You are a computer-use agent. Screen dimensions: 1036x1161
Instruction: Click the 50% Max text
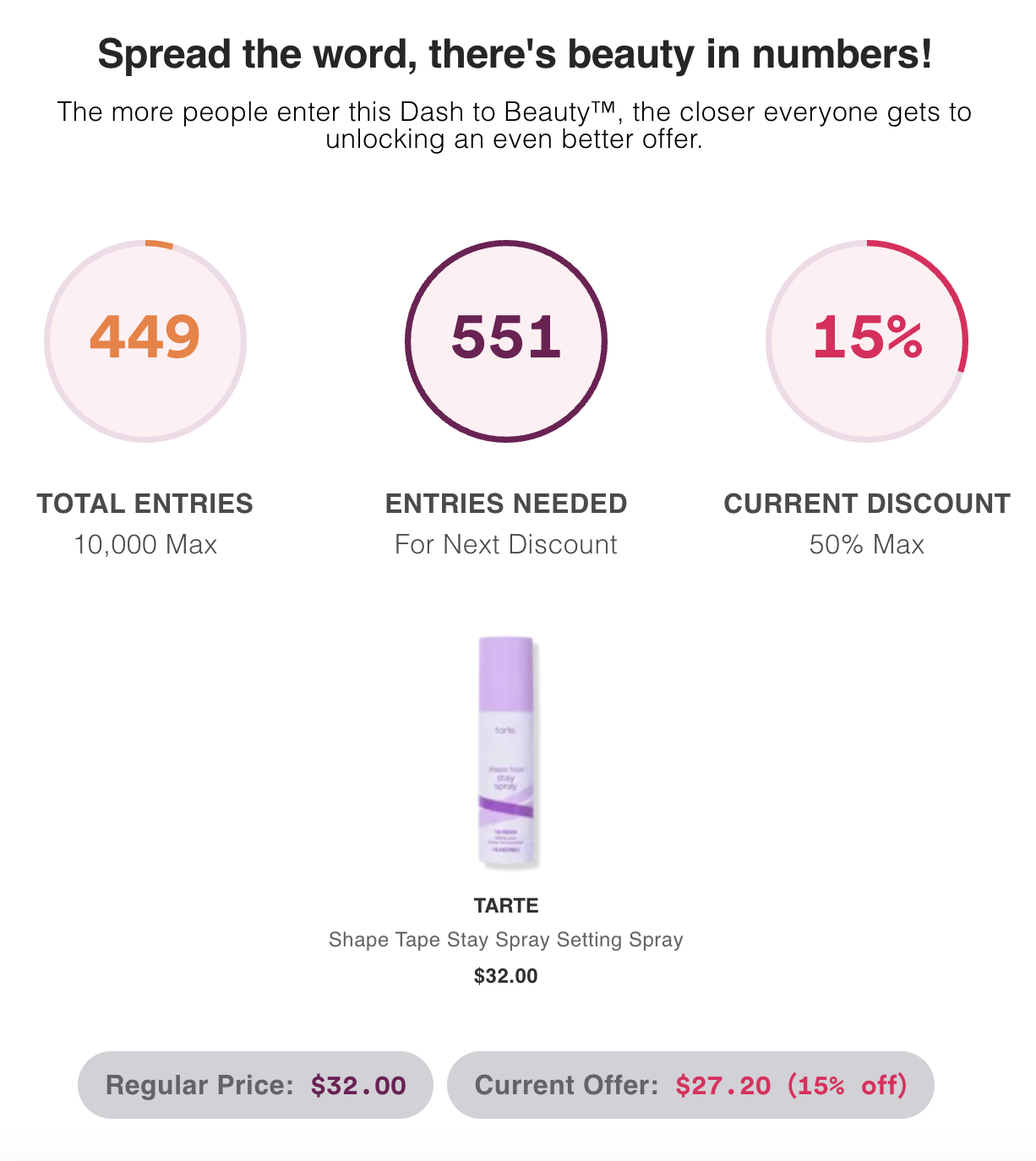pyautogui.click(x=867, y=544)
